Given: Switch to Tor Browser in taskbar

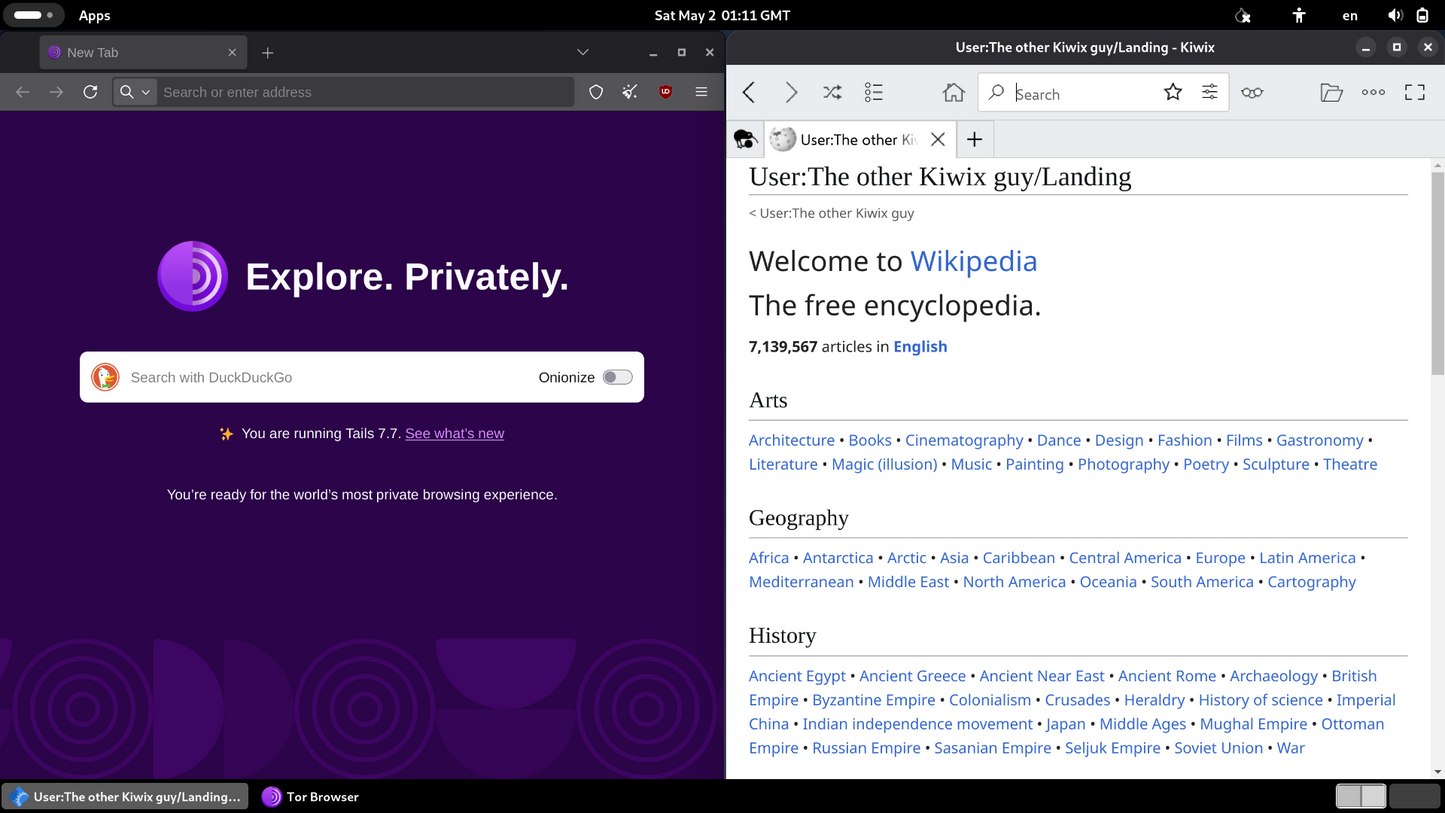Looking at the screenshot, I should tap(311, 797).
